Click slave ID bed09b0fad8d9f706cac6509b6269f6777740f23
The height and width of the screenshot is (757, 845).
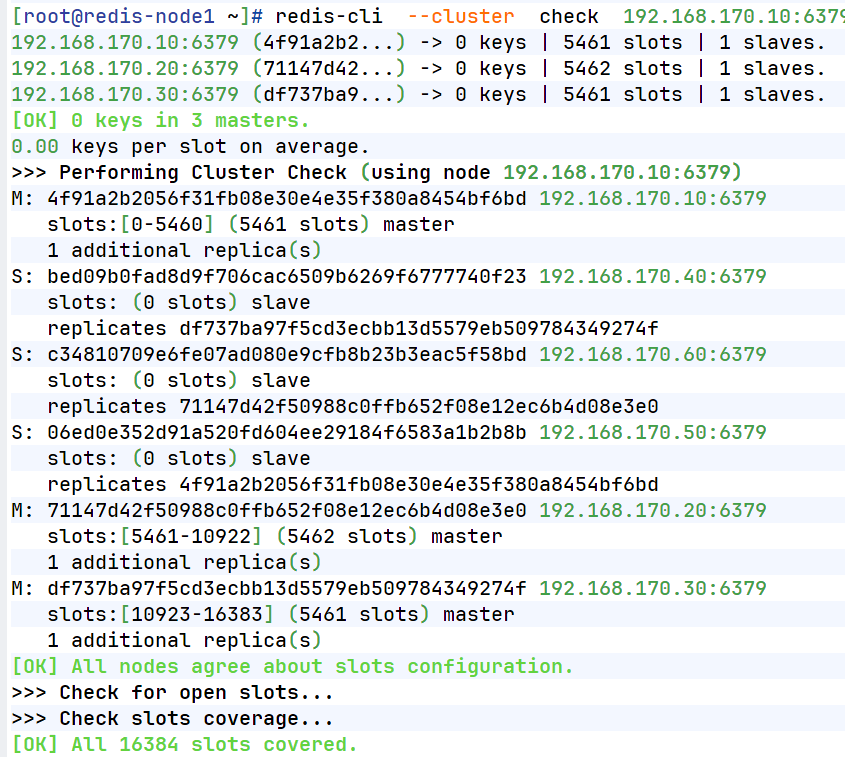click(x=287, y=276)
